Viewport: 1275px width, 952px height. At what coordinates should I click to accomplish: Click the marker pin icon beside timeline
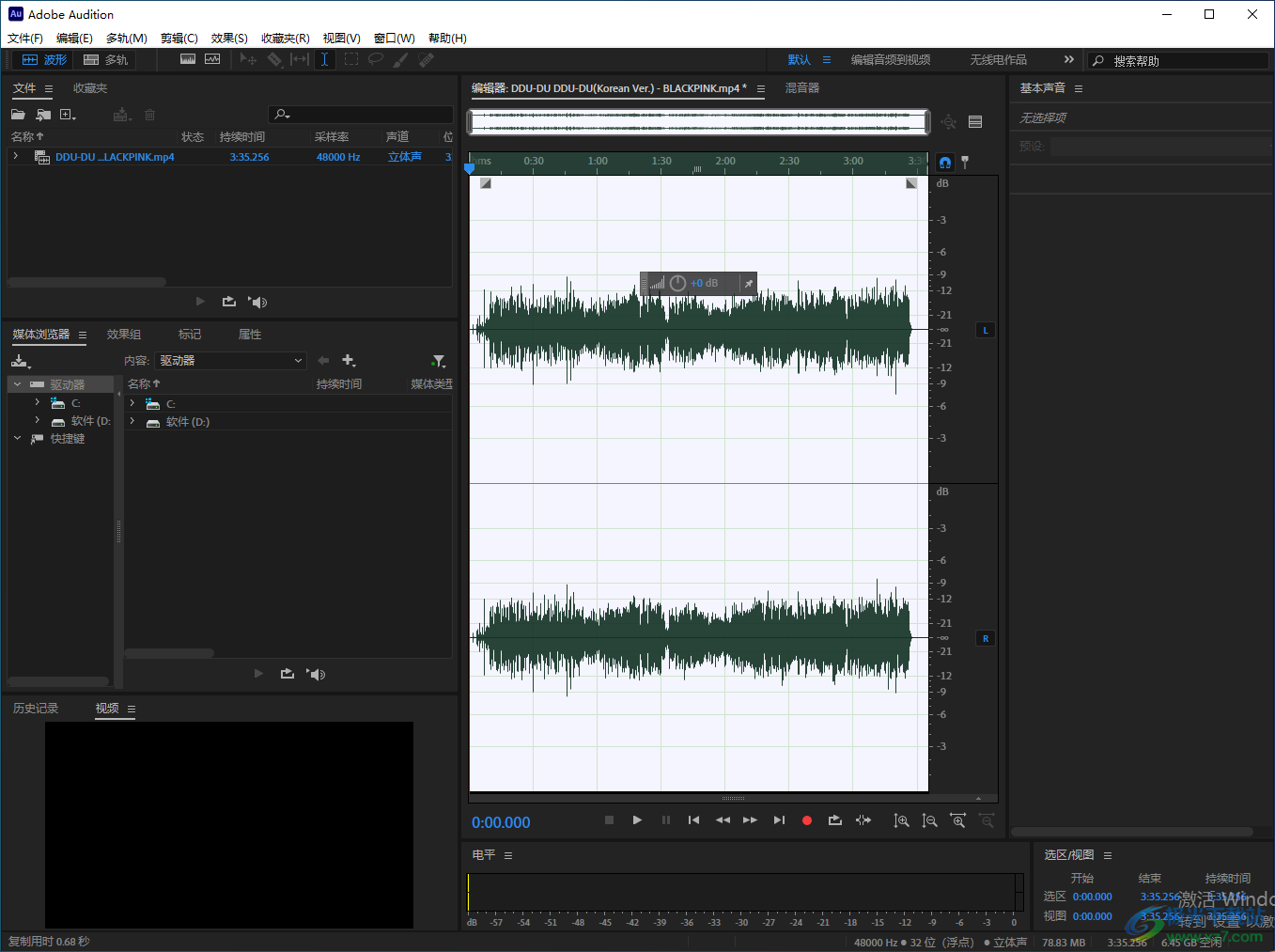(965, 163)
